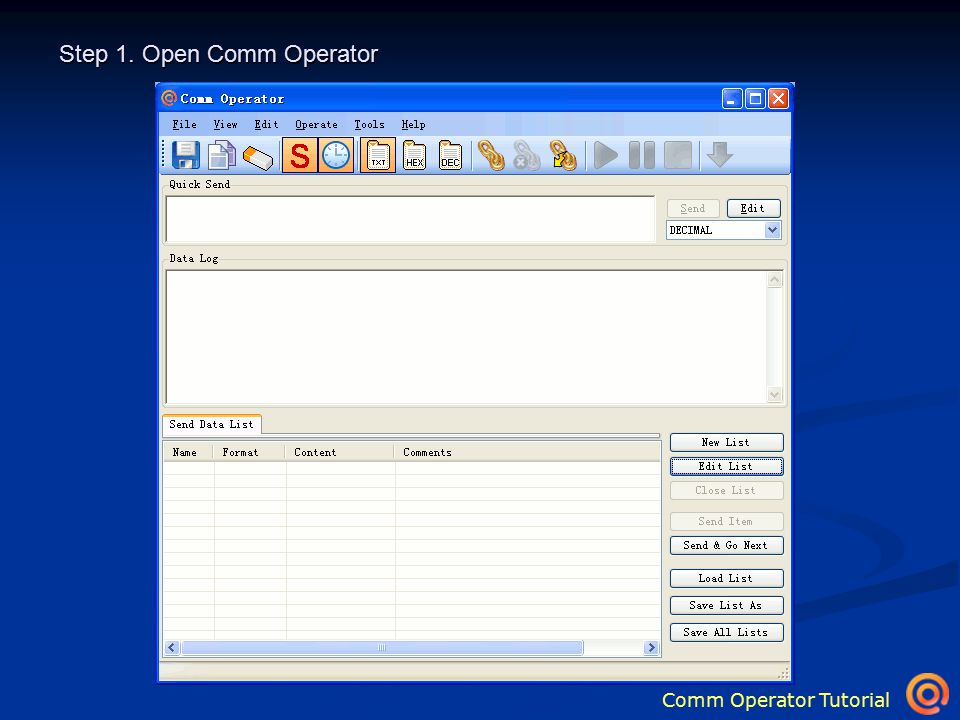
Task: Click the Quick Send text input box
Action: [410, 219]
